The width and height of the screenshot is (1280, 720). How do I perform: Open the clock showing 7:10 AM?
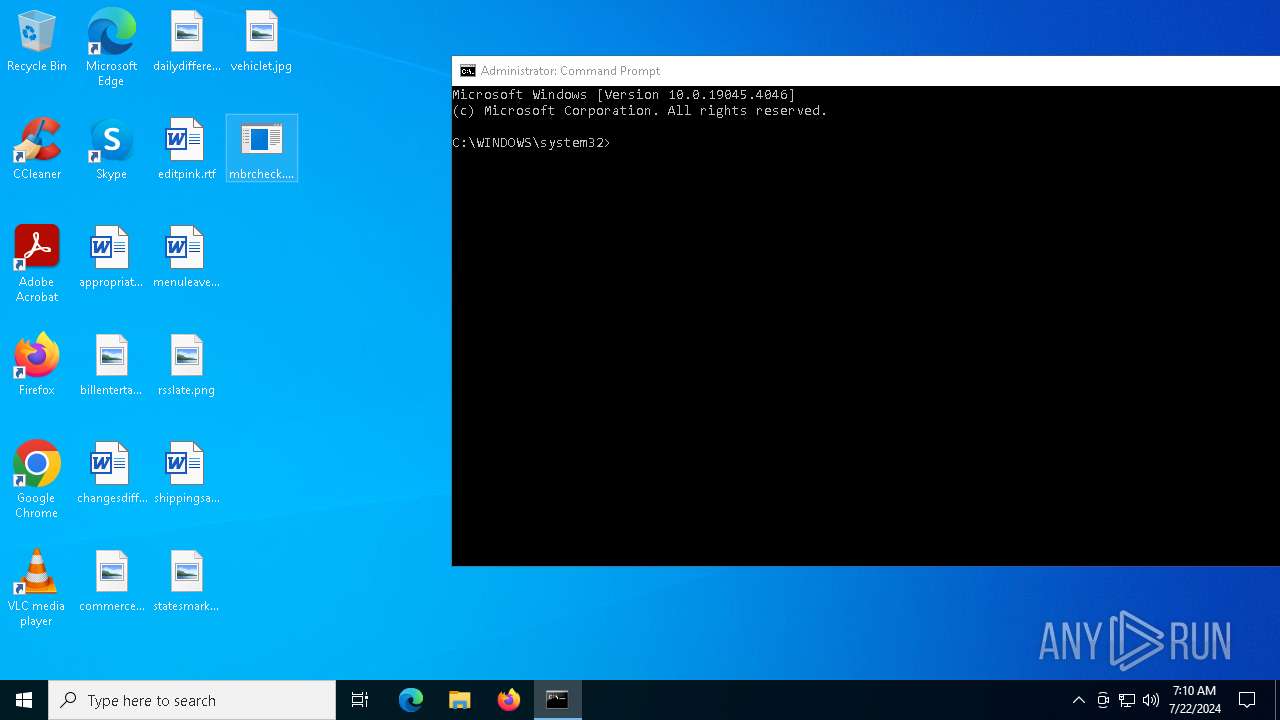coord(1194,700)
